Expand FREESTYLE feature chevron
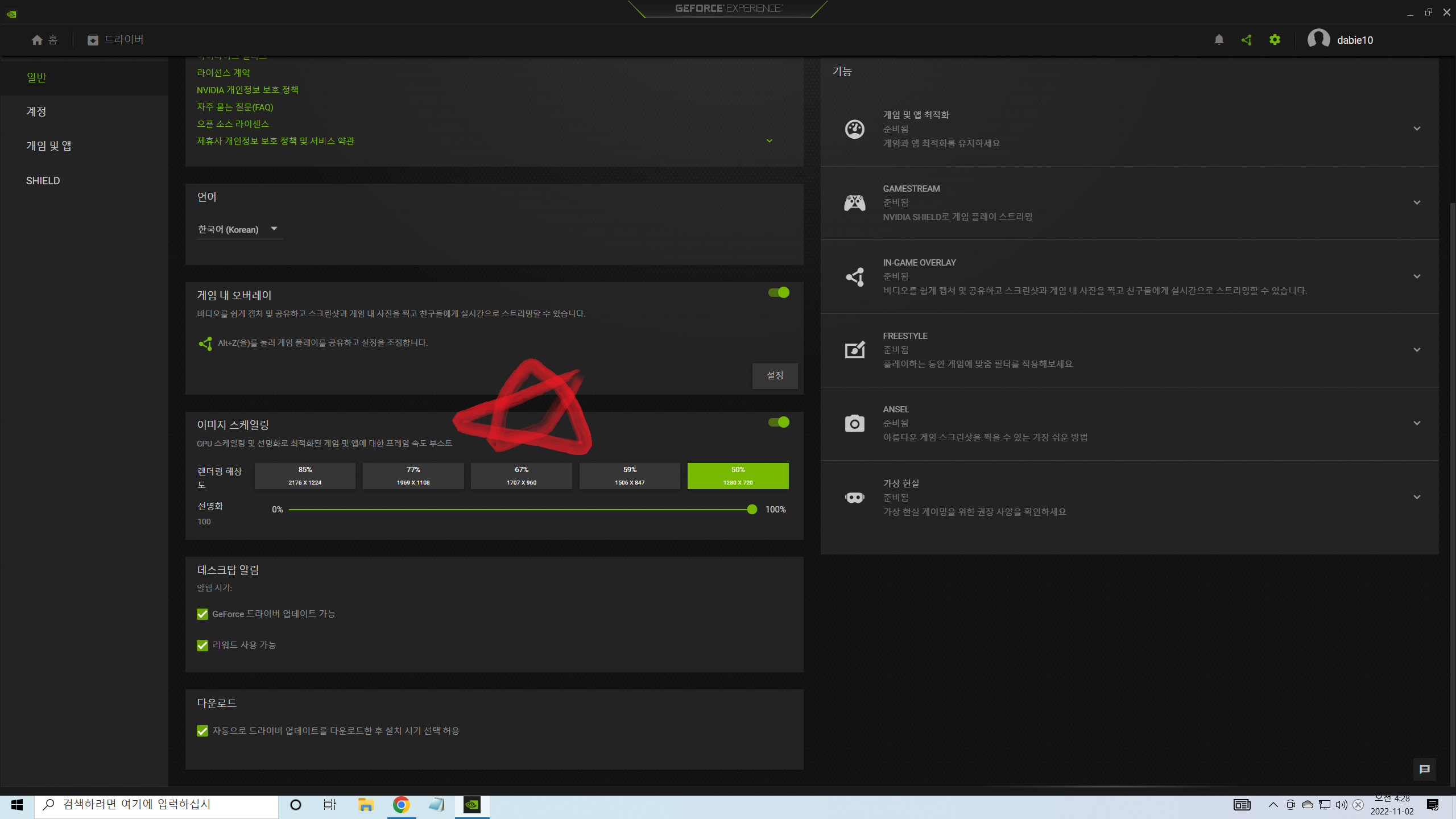 pos(1417,350)
